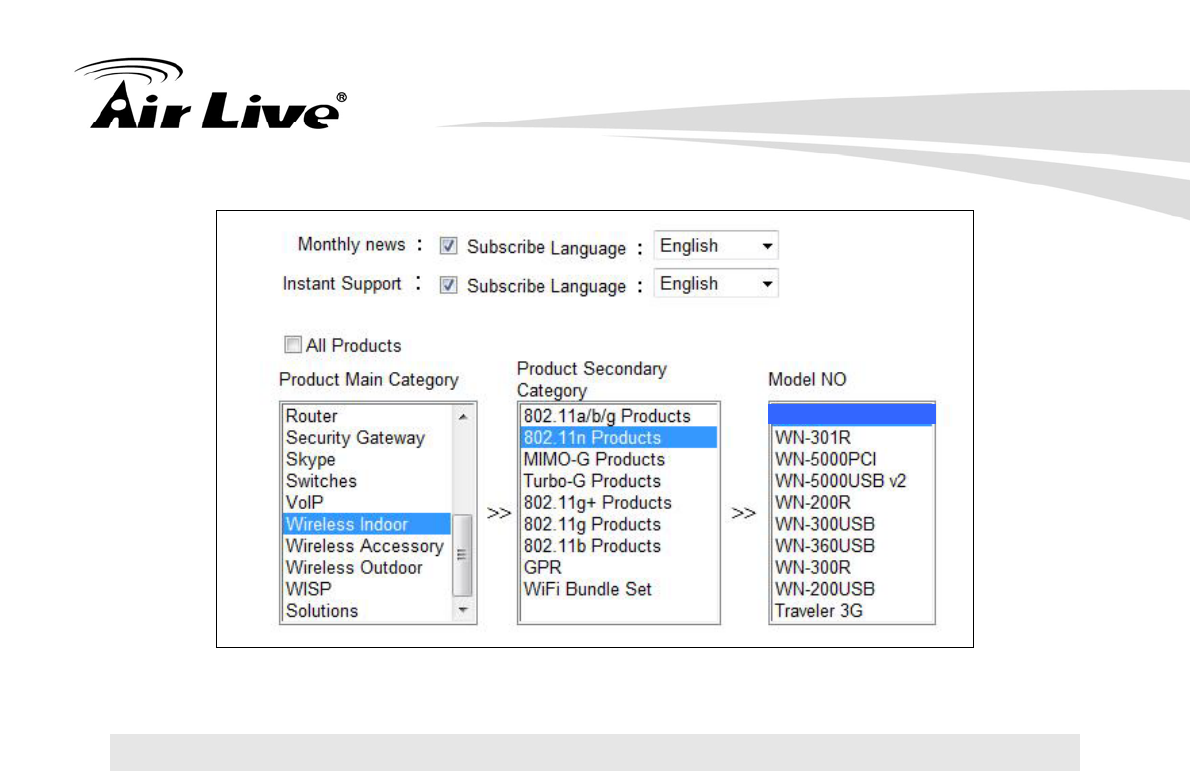Select GPR in secondary category list

619,568
